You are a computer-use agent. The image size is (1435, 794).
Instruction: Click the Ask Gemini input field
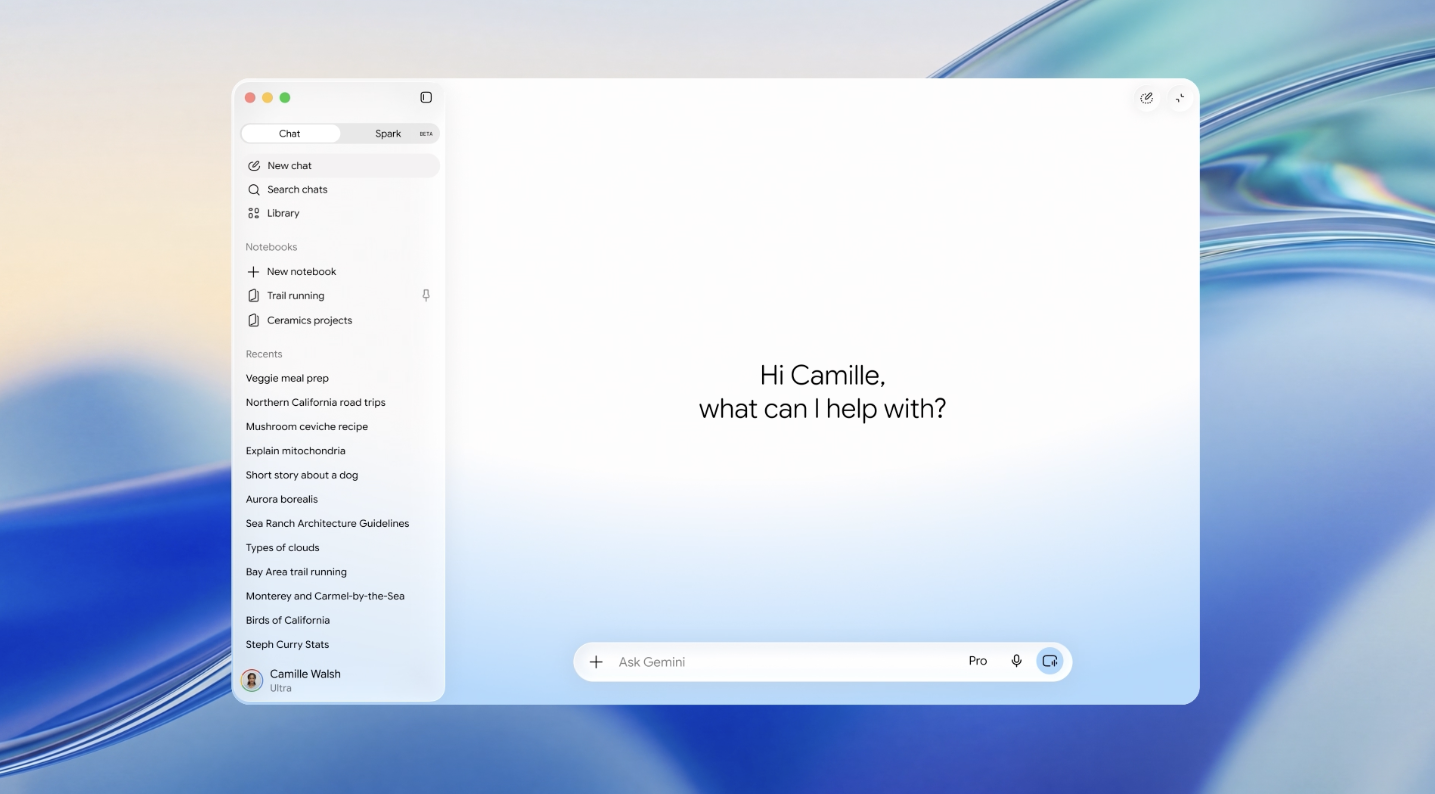pyautogui.click(x=785, y=662)
